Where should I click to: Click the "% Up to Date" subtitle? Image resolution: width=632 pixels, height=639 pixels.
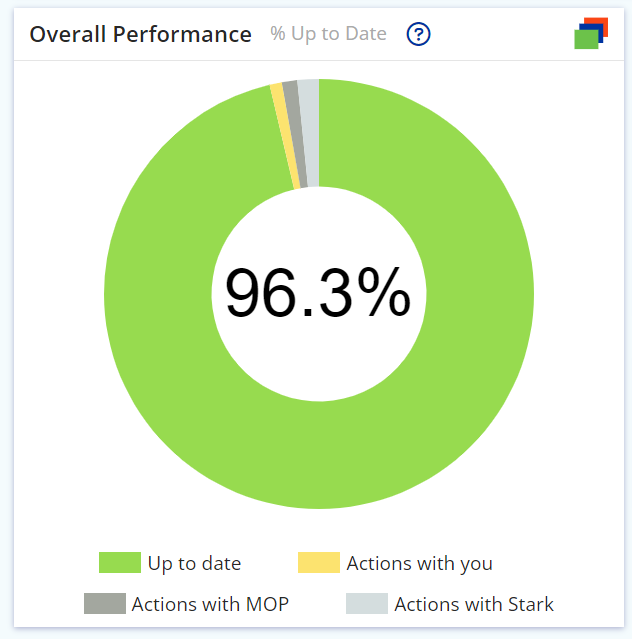(x=328, y=34)
